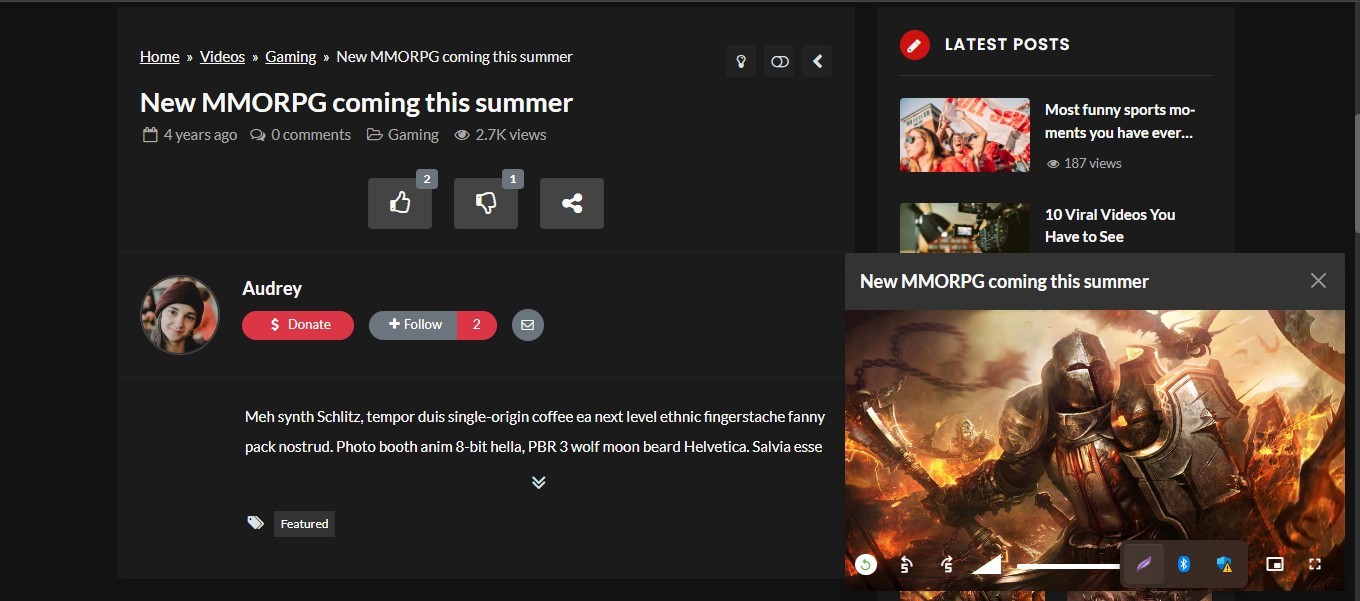The image size is (1360, 601).
Task: Open Gaming breadcrumb link
Action: point(291,57)
